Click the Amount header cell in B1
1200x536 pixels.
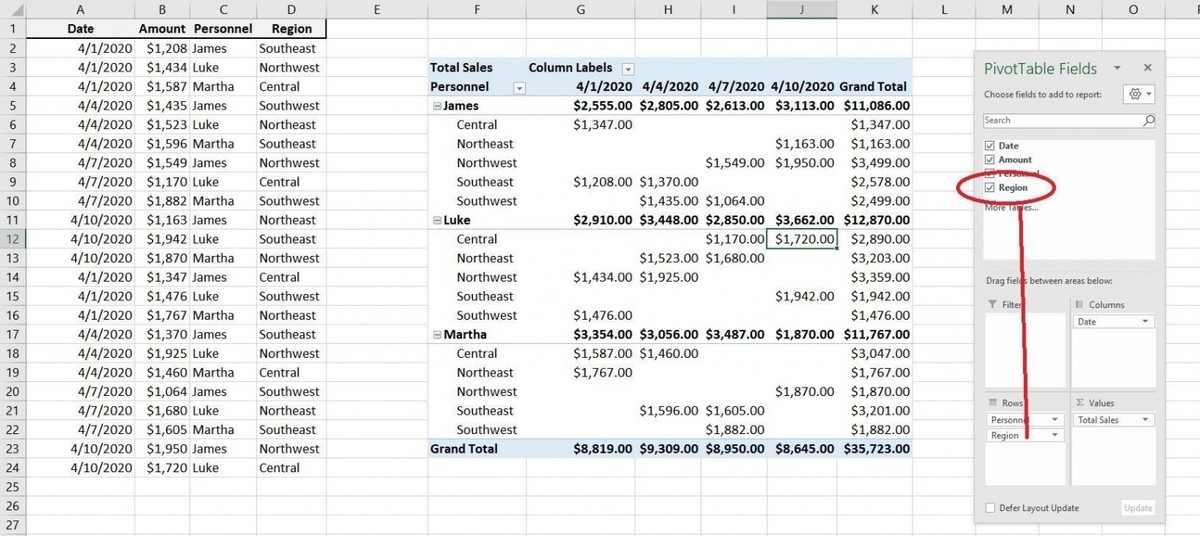162,29
